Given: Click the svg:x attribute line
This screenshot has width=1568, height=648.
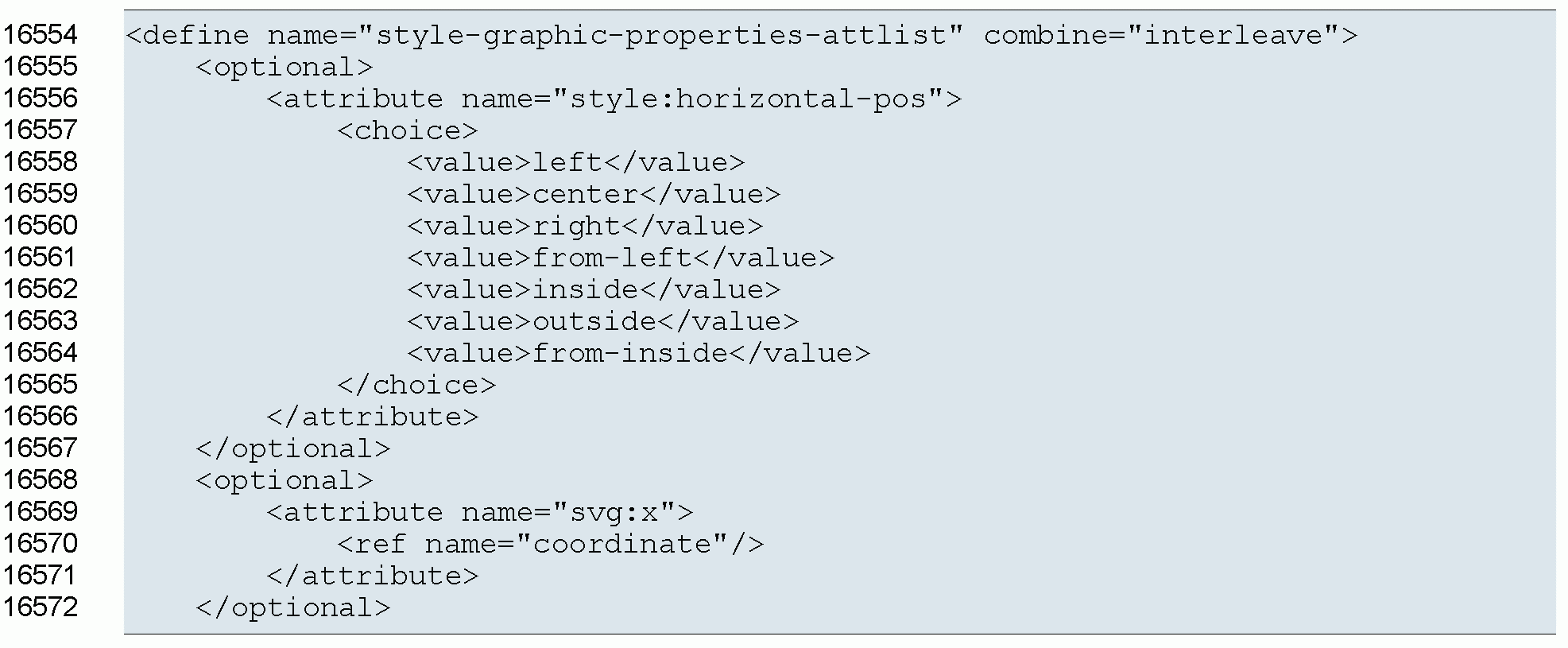Looking at the screenshot, I should (x=480, y=513).
